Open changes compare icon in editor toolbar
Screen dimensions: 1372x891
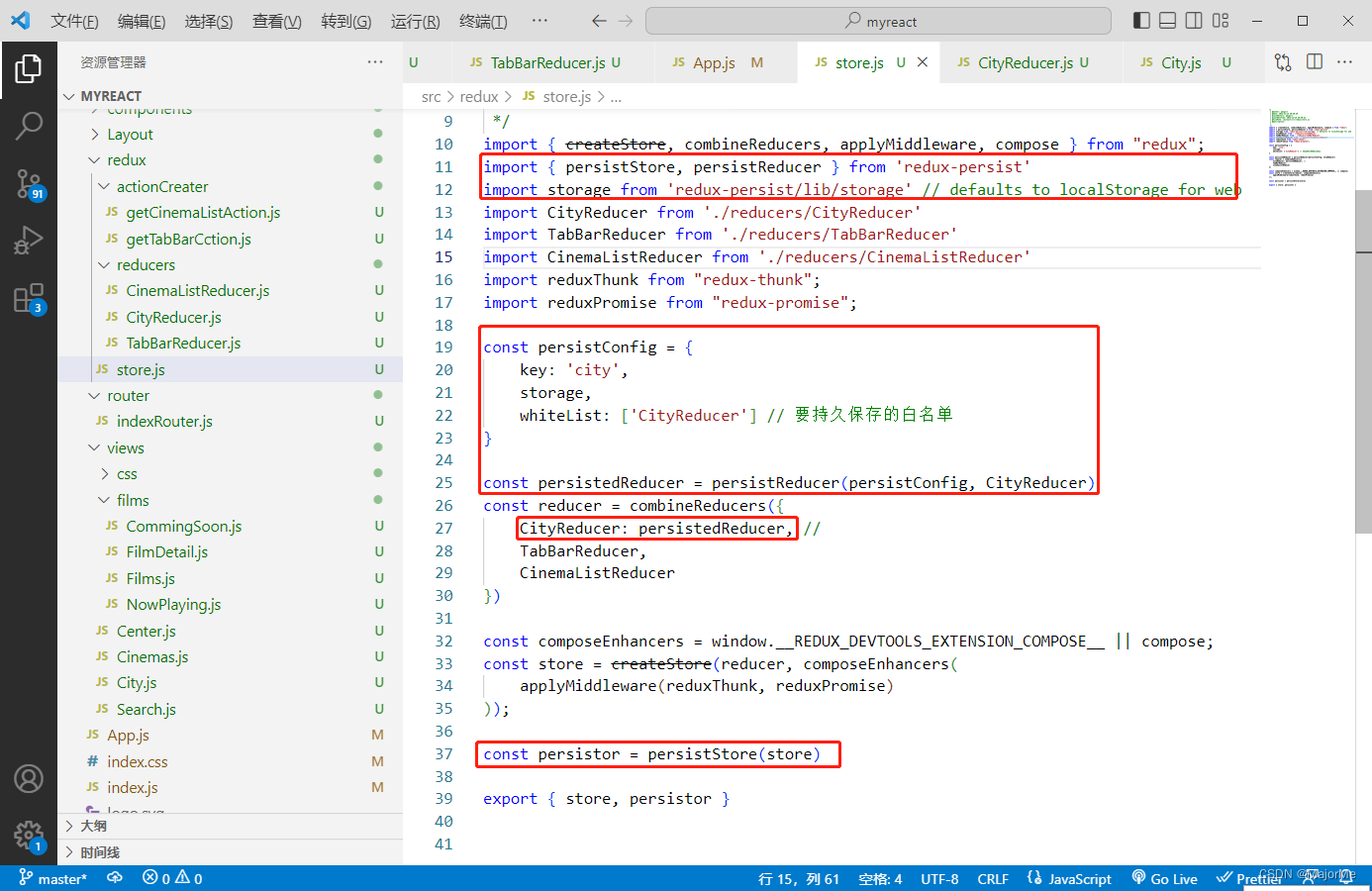(1283, 62)
